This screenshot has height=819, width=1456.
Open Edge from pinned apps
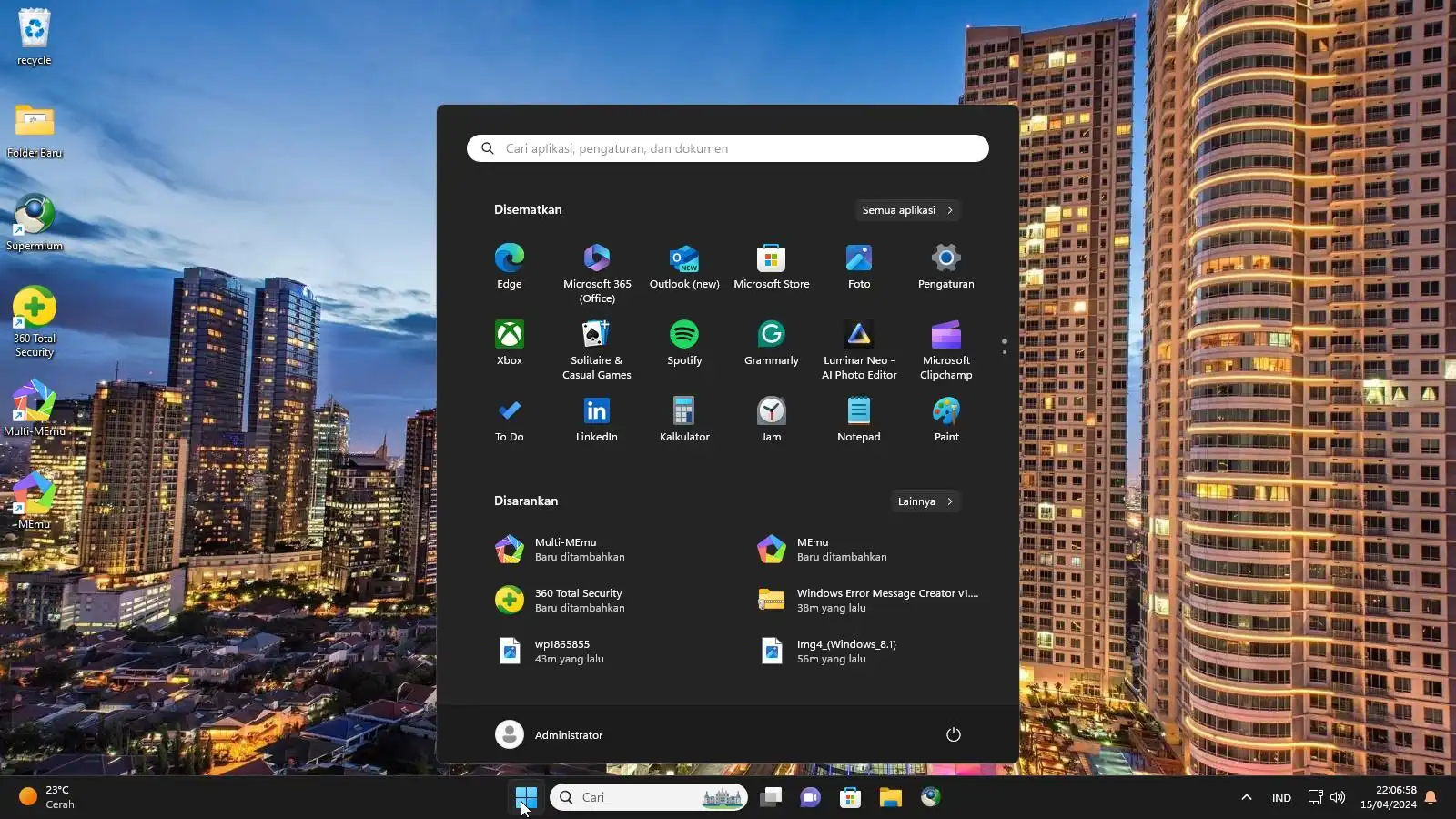tap(510, 267)
